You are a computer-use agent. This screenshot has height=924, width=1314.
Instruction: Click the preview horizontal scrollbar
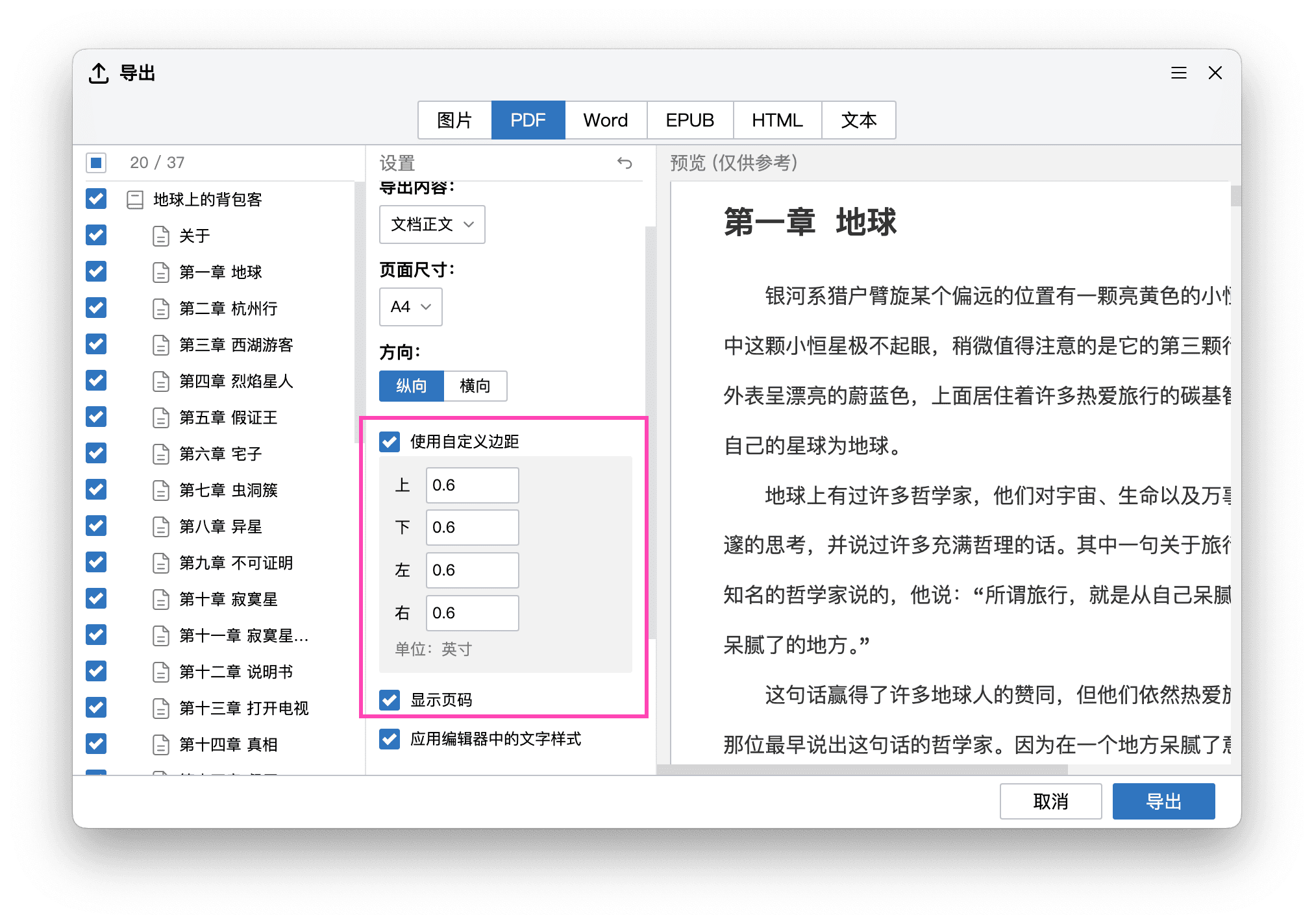pyautogui.click(x=862, y=770)
